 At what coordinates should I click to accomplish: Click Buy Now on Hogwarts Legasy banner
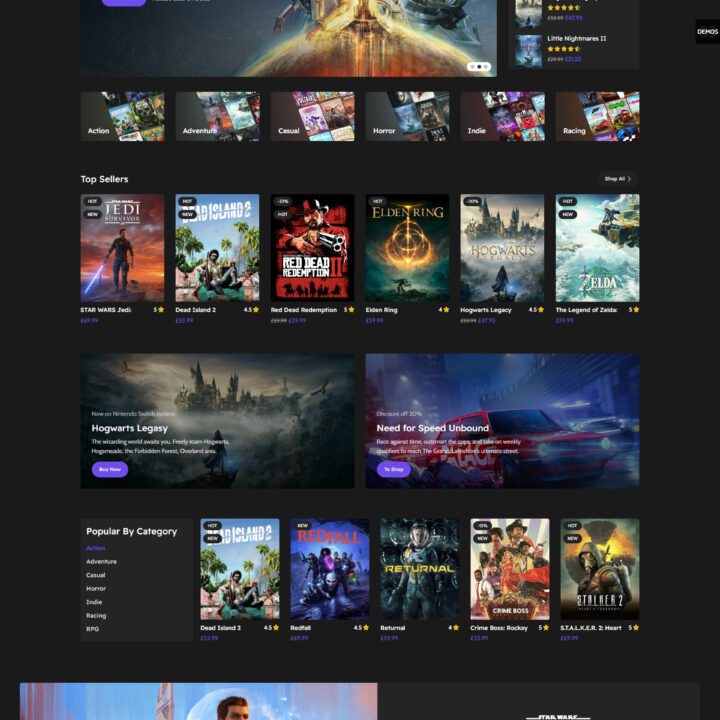[110, 469]
